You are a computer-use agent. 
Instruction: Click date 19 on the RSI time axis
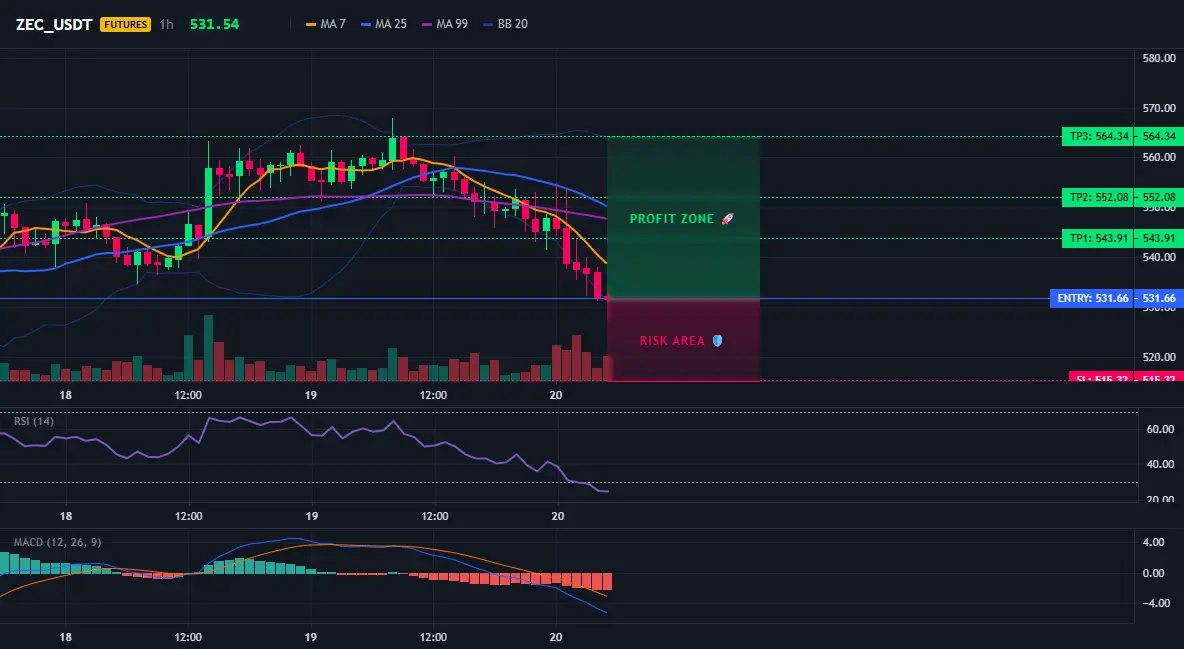(312, 516)
